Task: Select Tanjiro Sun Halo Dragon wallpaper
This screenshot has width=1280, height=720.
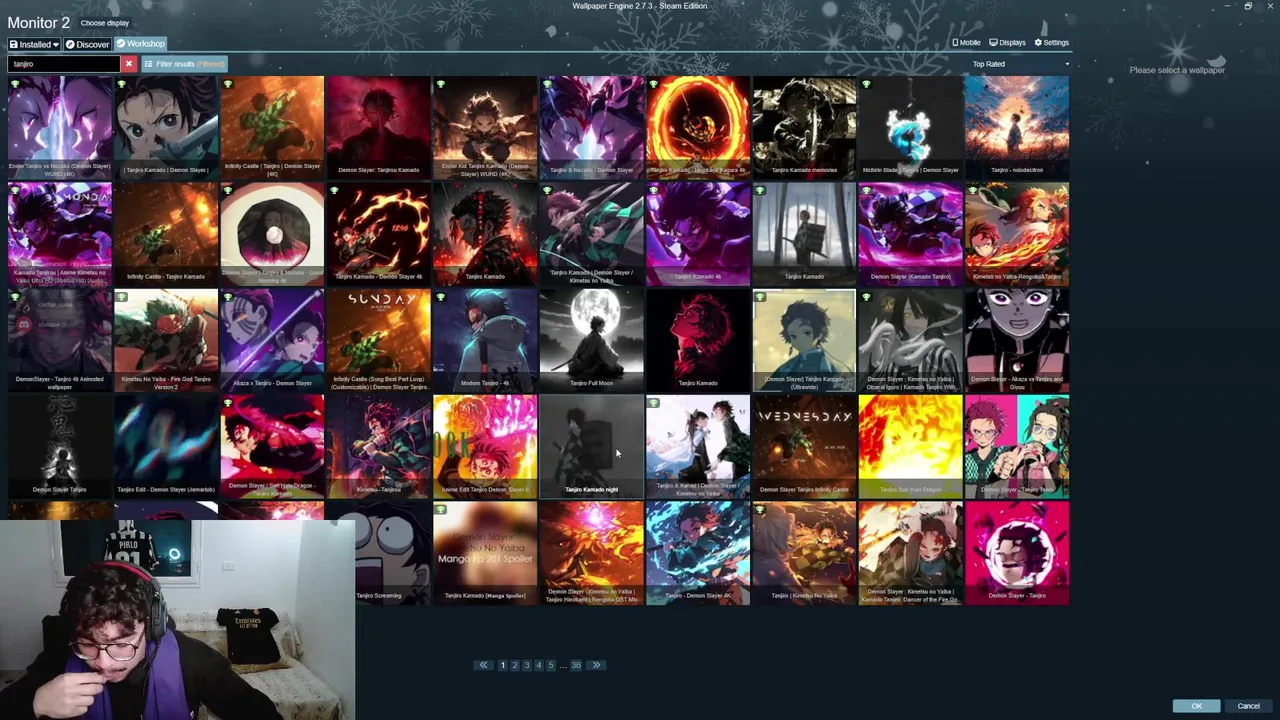Action: [910, 447]
